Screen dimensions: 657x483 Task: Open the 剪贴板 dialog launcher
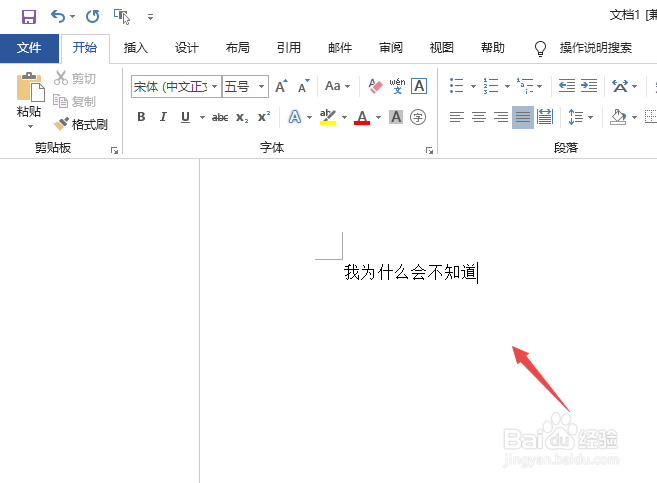114,150
